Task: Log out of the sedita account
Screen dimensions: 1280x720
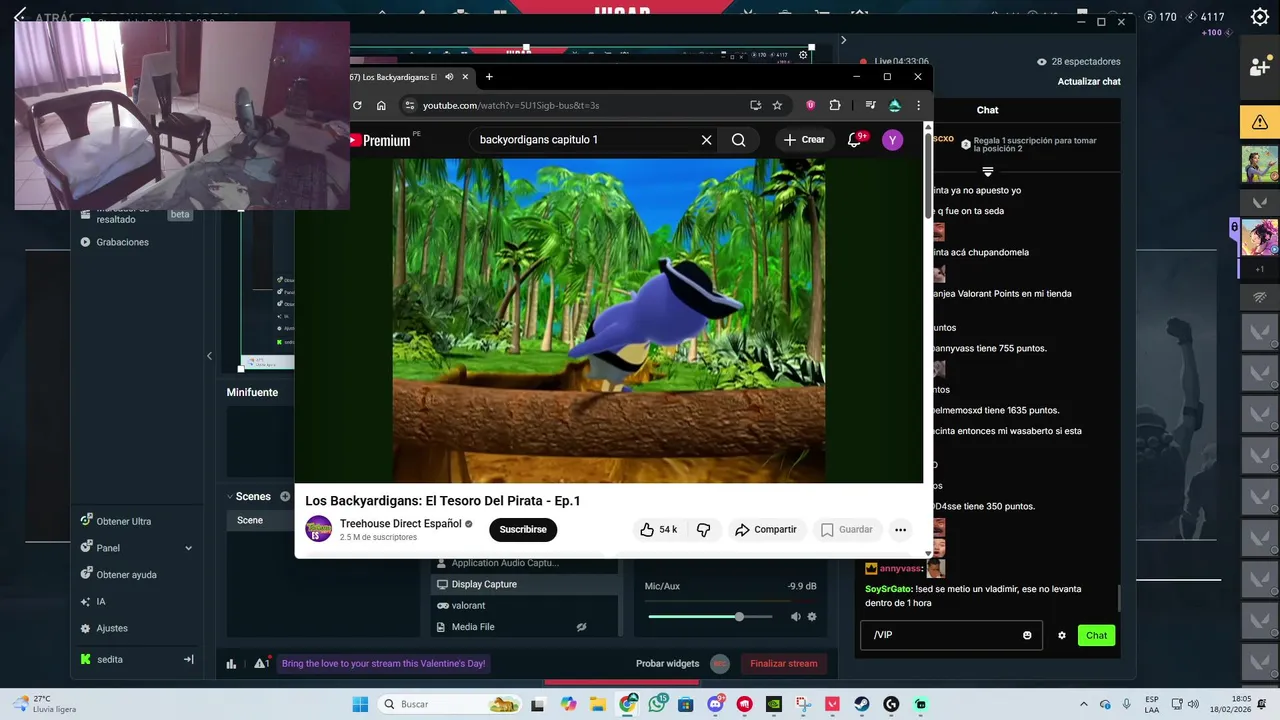Action: tap(188, 659)
